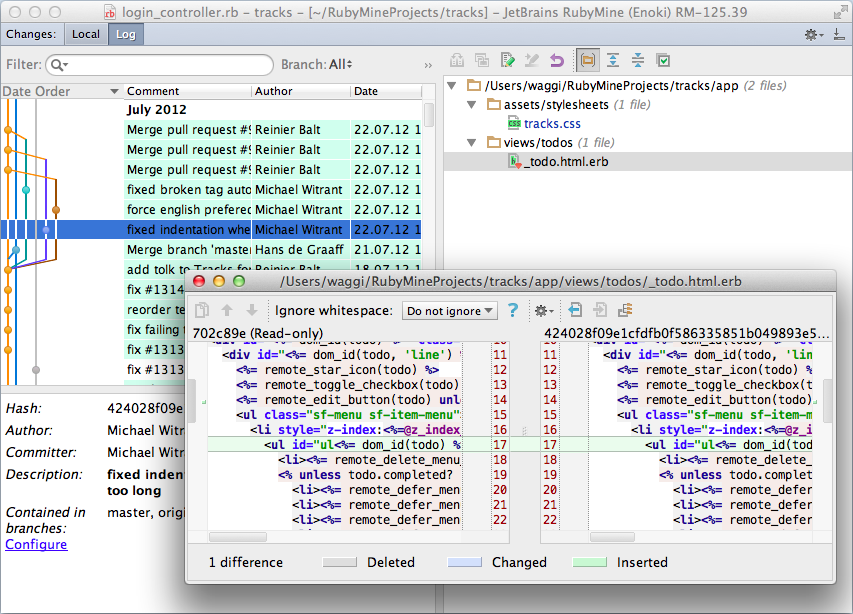Click the blue help question mark icon
853x614 pixels.
tap(513, 311)
